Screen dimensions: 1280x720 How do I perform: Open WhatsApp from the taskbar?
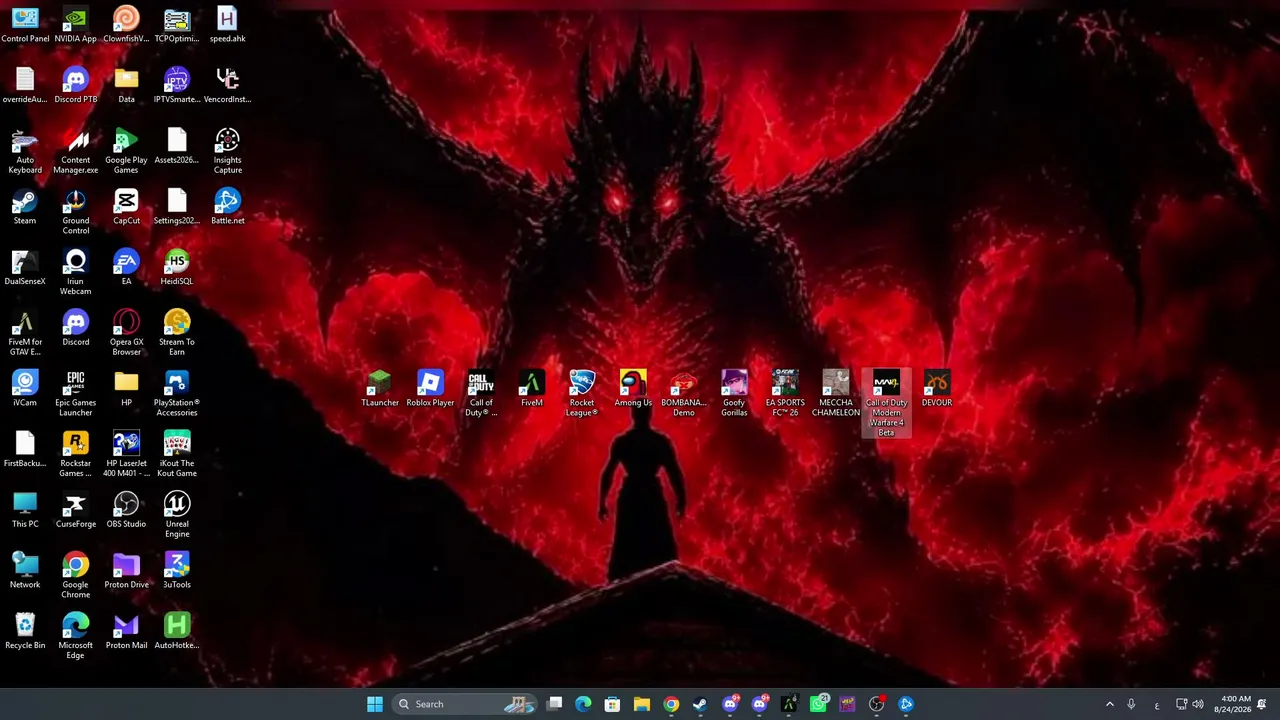[x=819, y=704]
